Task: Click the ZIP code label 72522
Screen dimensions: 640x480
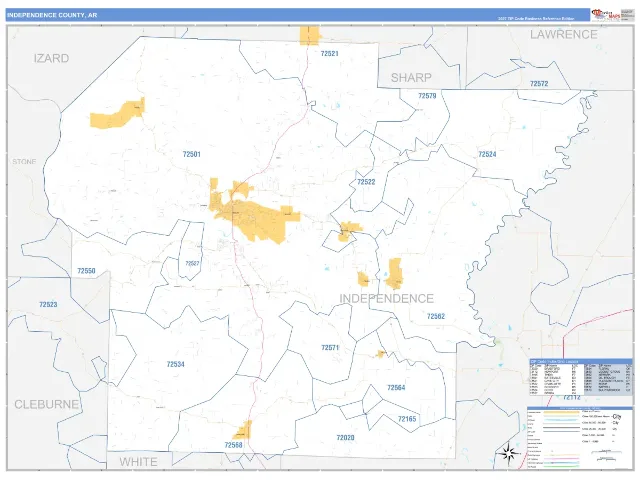Action: [366, 182]
